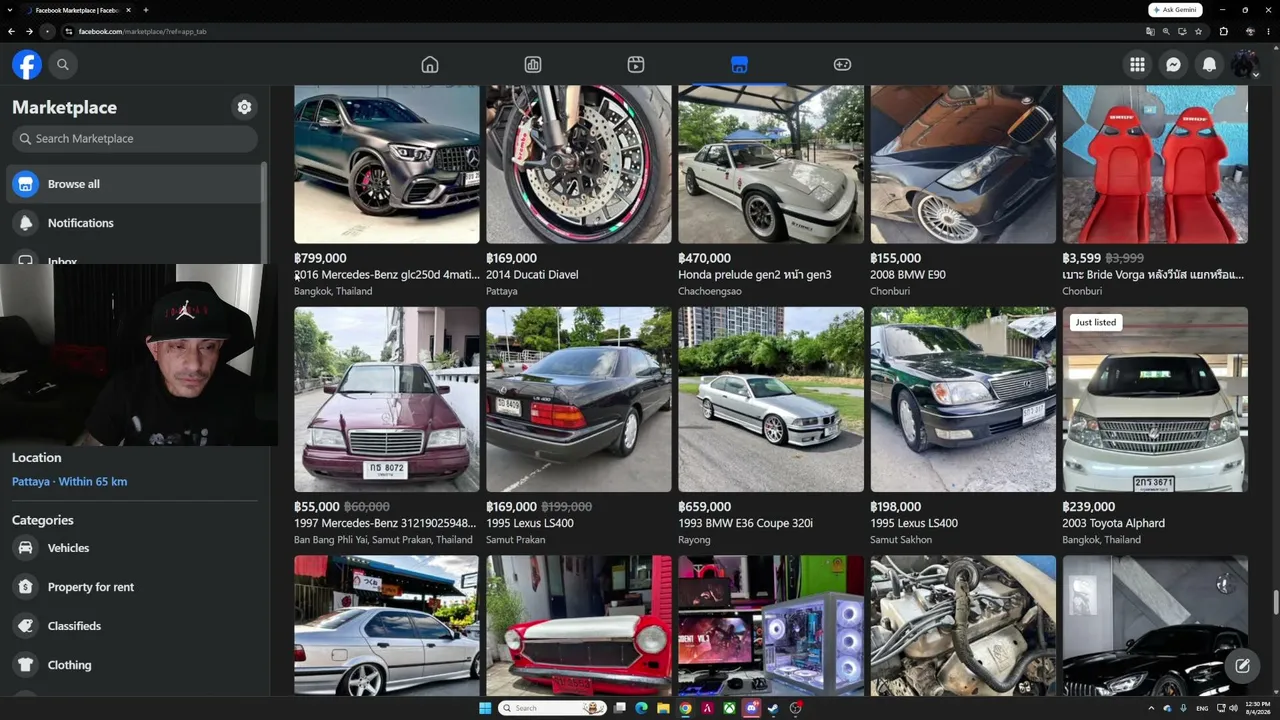Open the Facebook menu grid icon
The width and height of the screenshot is (1280, 720).
point(1138,65)
